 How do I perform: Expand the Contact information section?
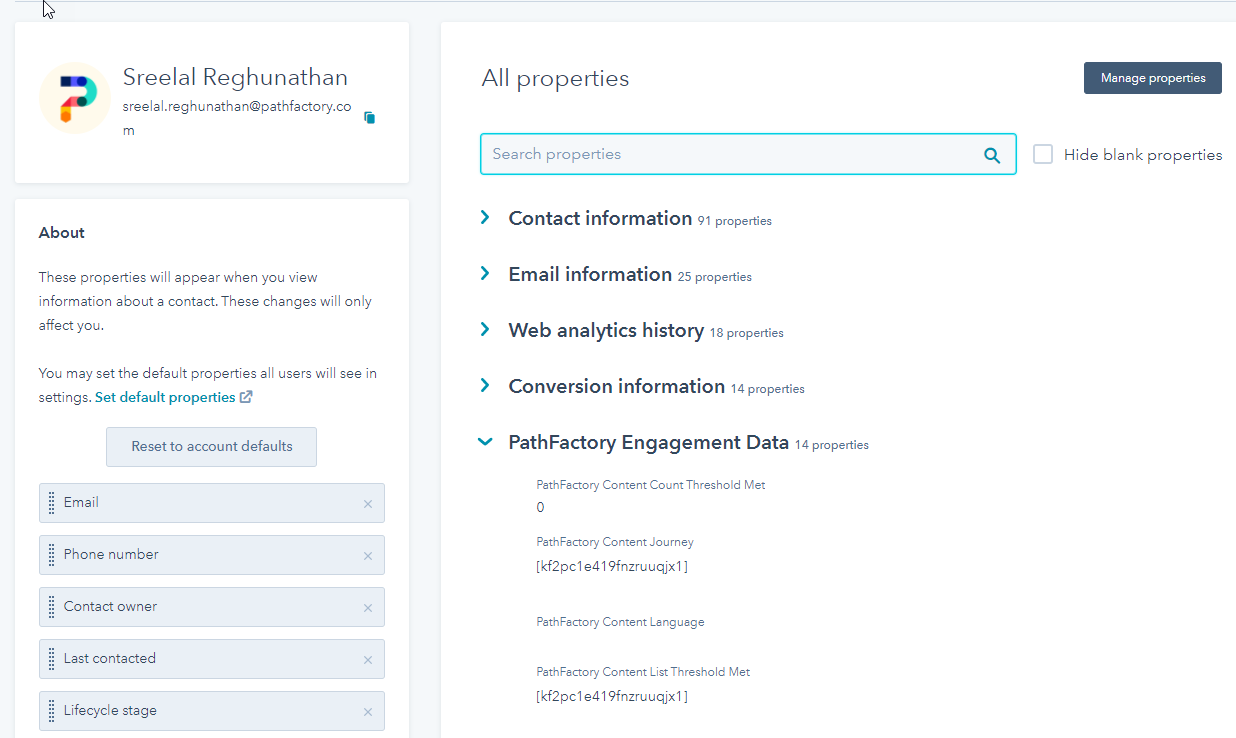pos(485,218)
